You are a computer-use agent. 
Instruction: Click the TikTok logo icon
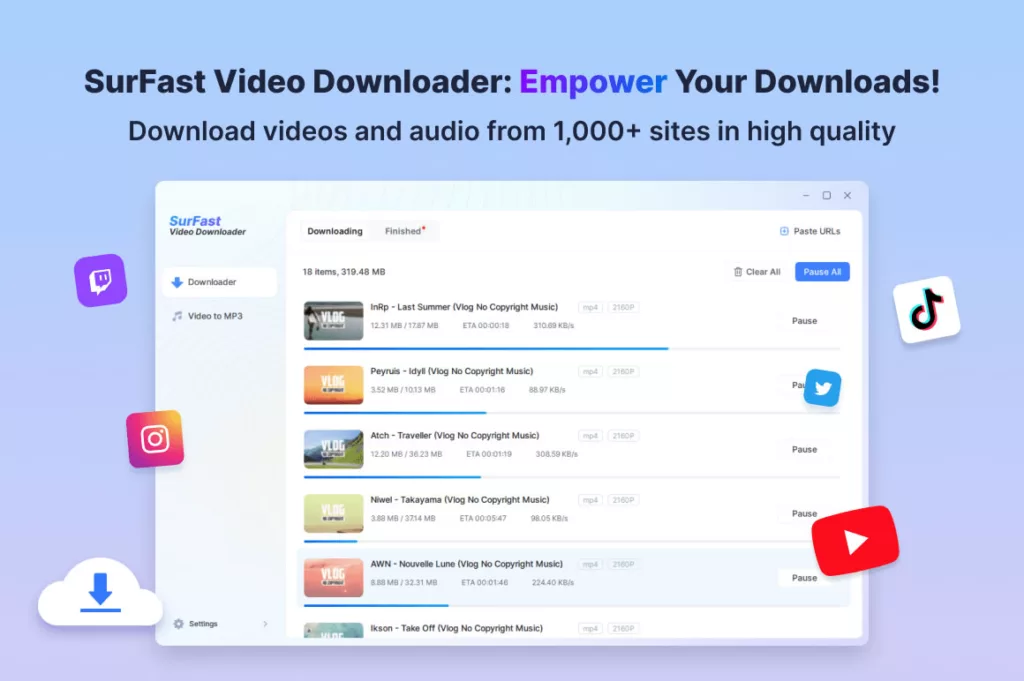(x=927, y=309)
